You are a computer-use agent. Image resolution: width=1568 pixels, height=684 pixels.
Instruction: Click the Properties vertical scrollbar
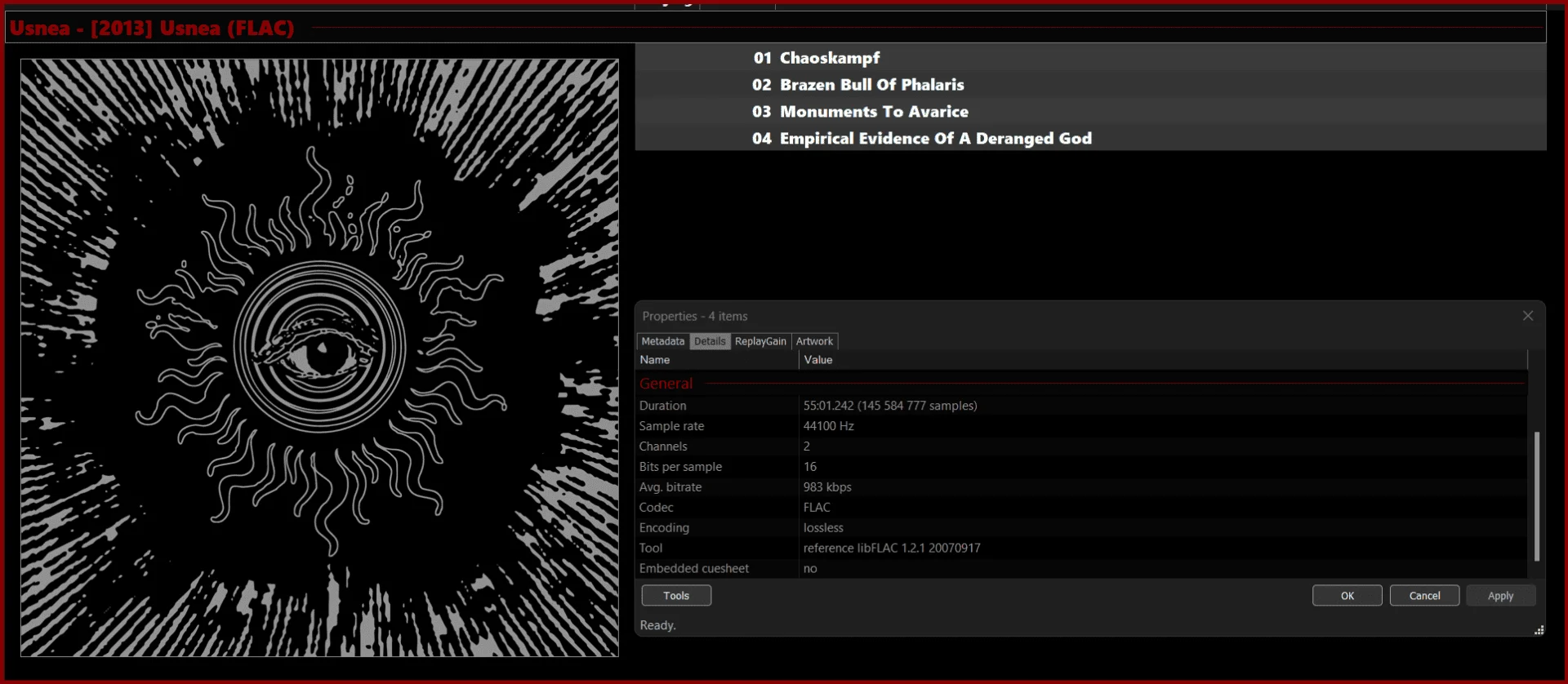click(1537, 495)
